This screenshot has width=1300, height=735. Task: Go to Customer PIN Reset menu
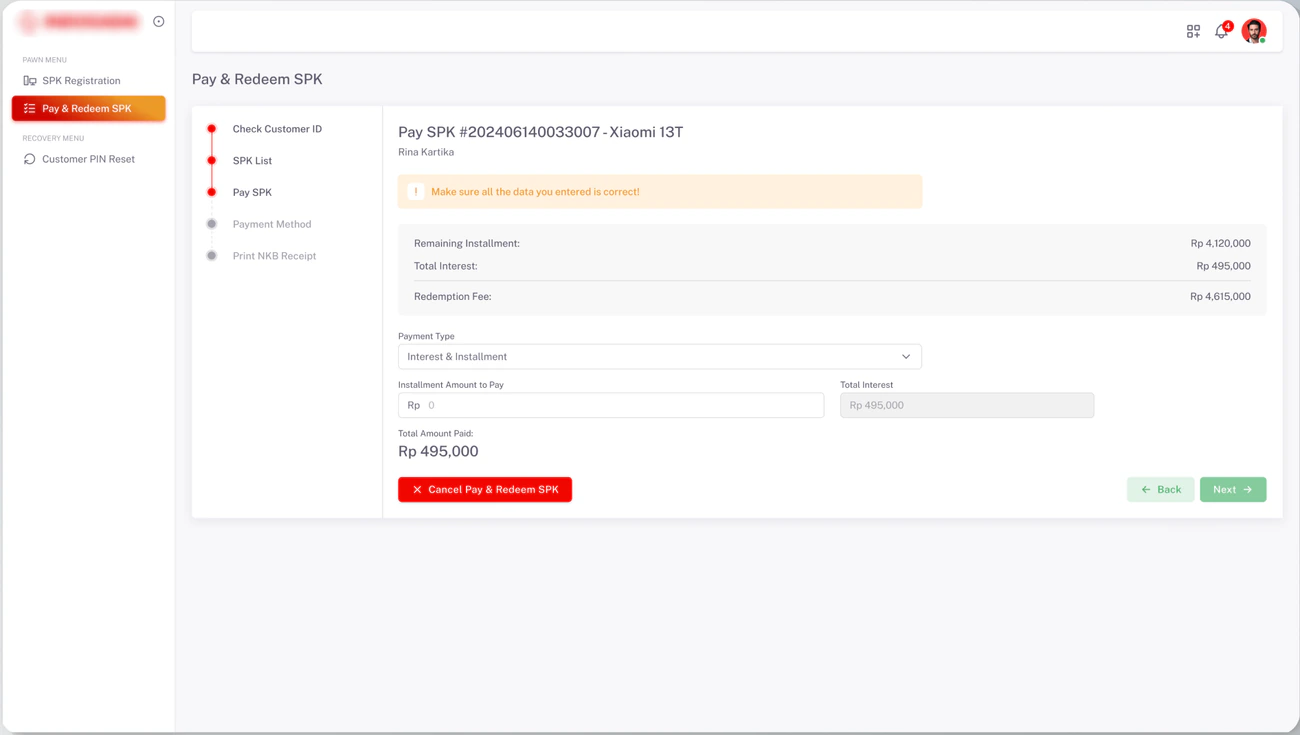(x=88, y=159)
